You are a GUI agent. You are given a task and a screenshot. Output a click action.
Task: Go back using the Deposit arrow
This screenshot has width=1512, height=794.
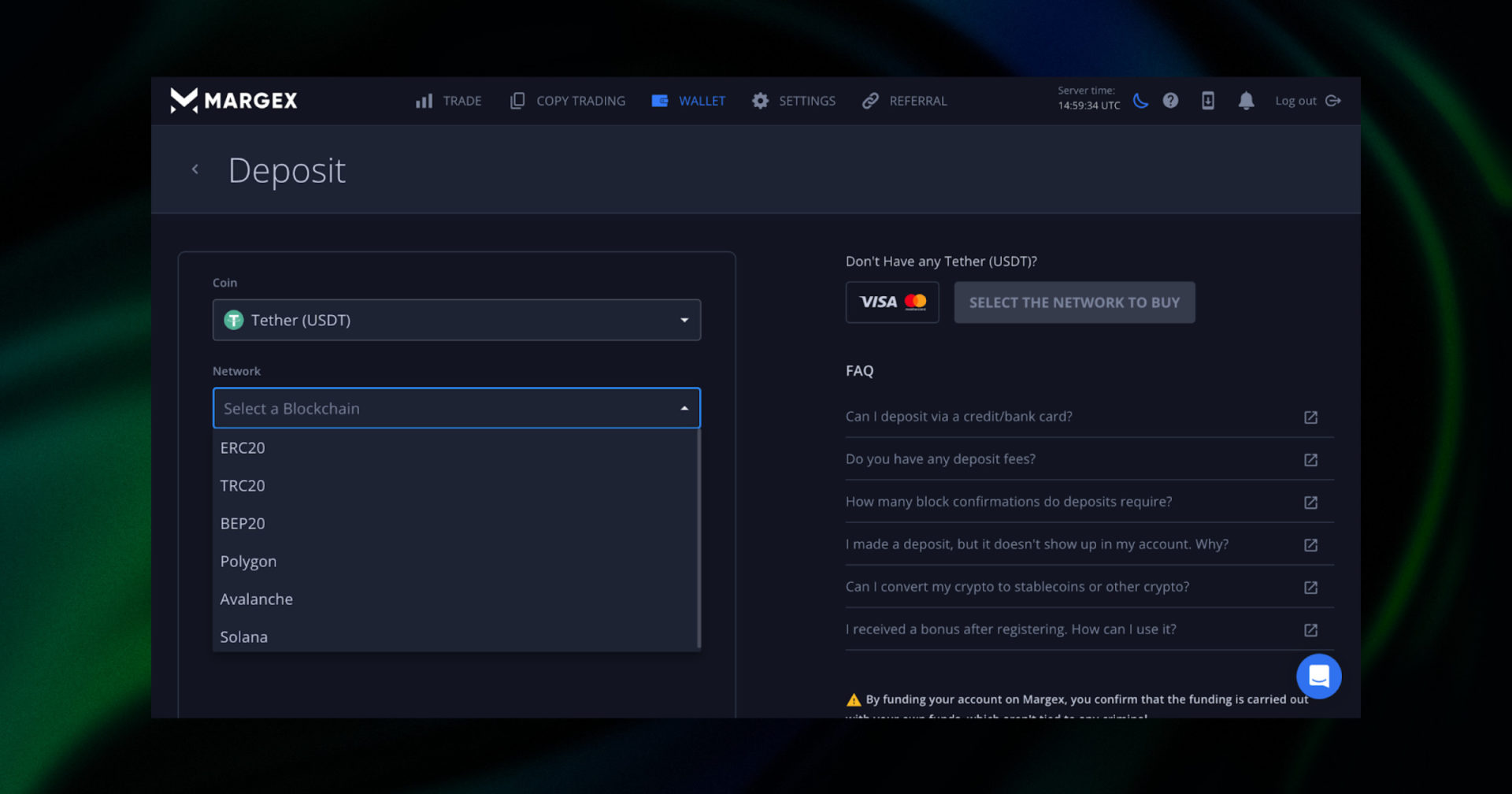[195, 169]
